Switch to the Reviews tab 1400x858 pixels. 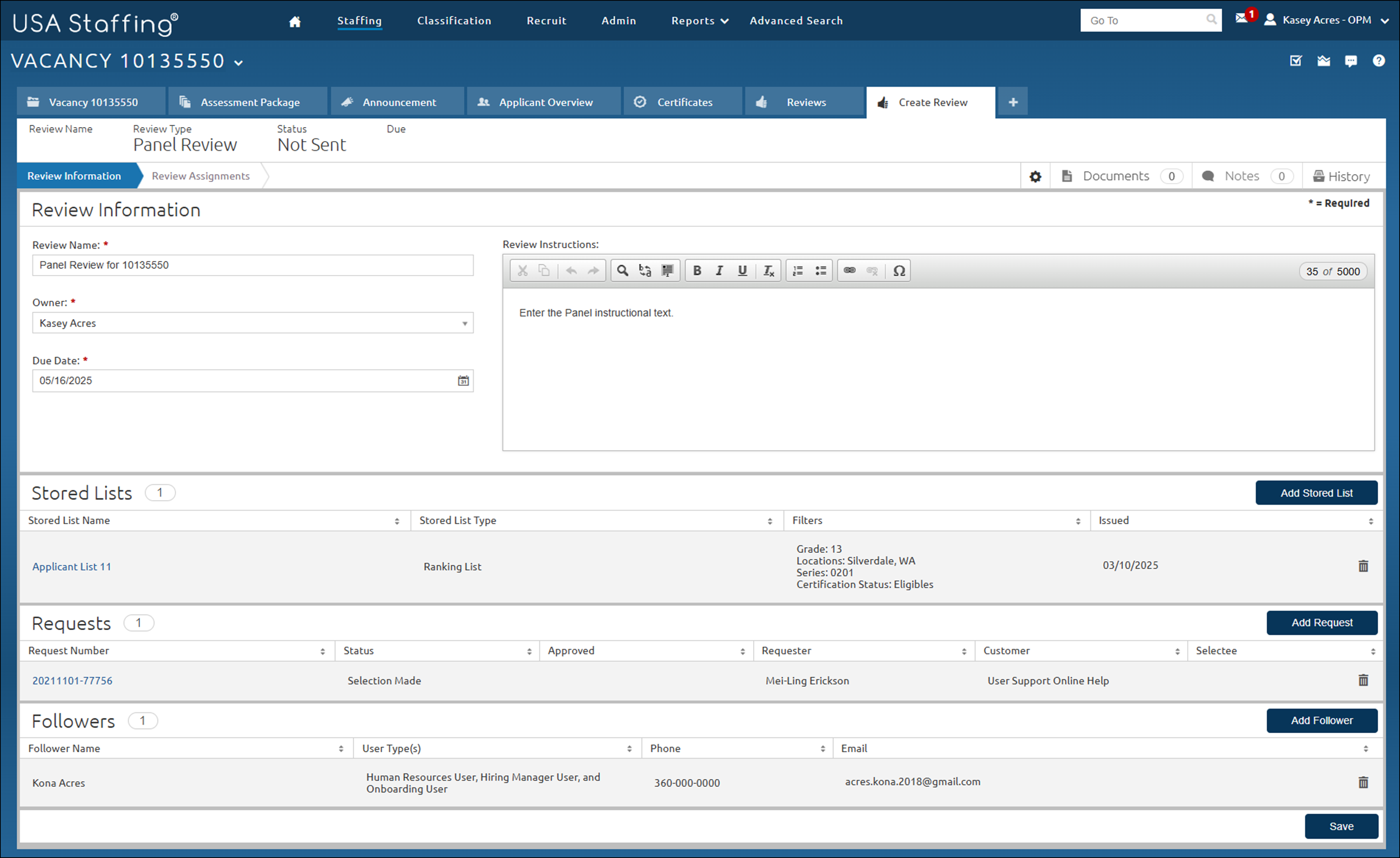pos(804,102)
